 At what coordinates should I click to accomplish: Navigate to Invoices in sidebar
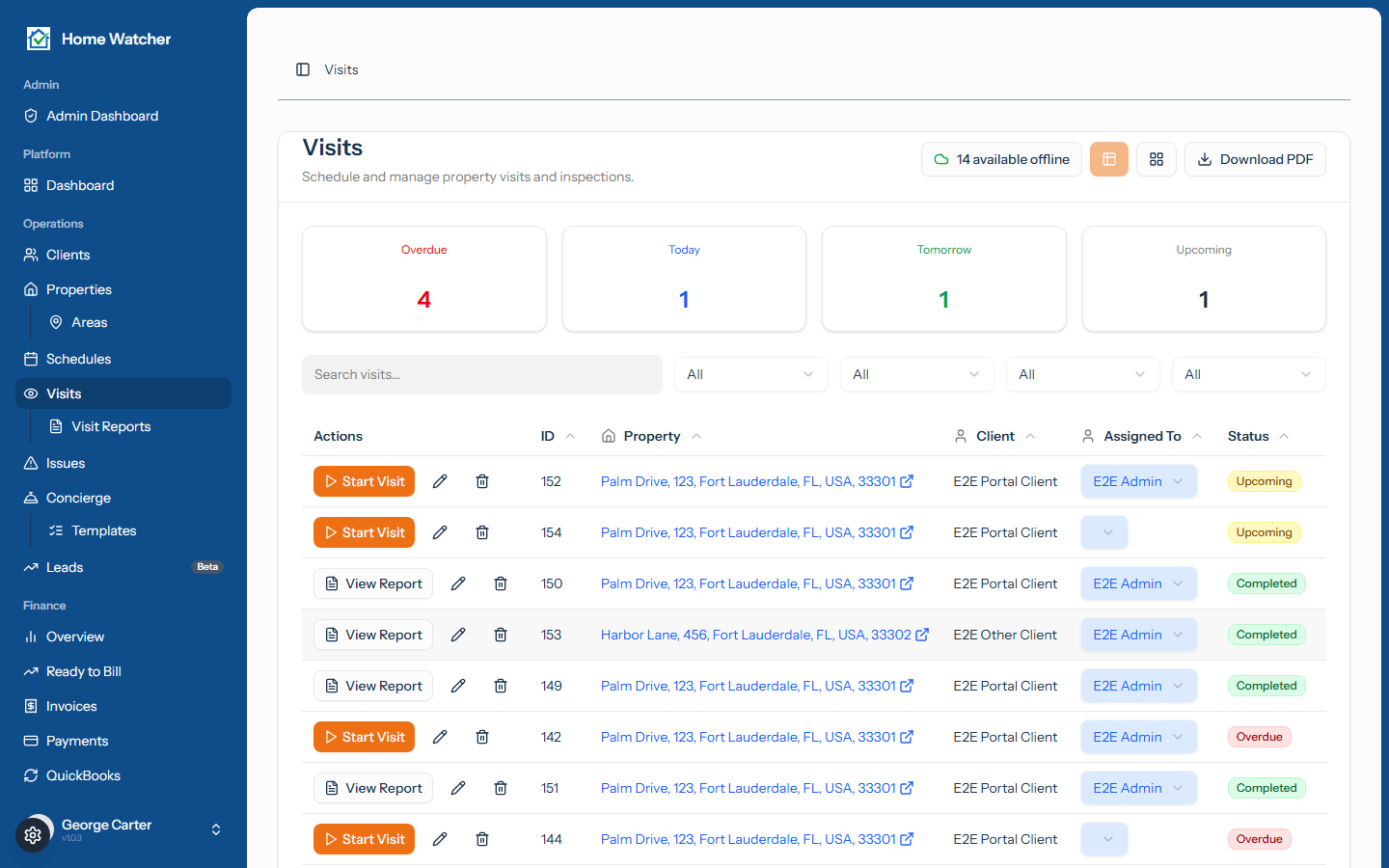click(x=123, y=706)
